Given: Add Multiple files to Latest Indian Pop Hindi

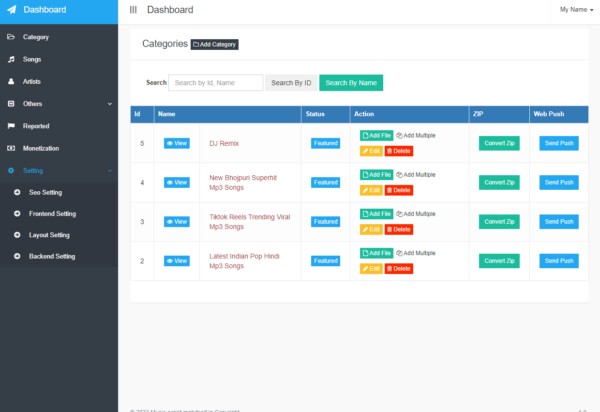Looking at the screenshot, I should (x=416, y=253).
